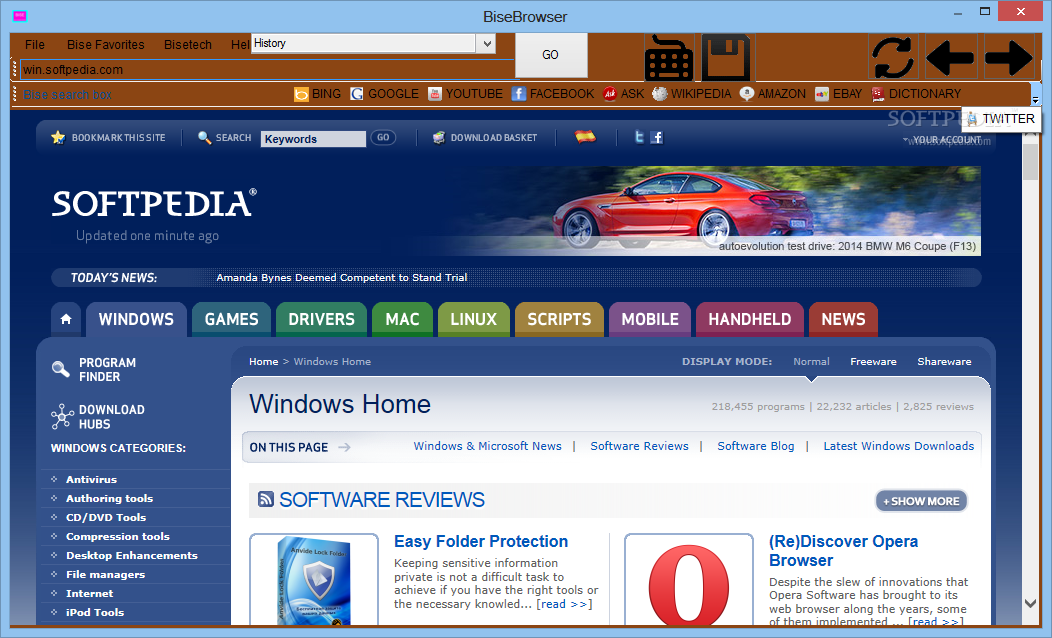Click the Download Basket icon
Screen dimensions: 1052x638
point(439,138)
